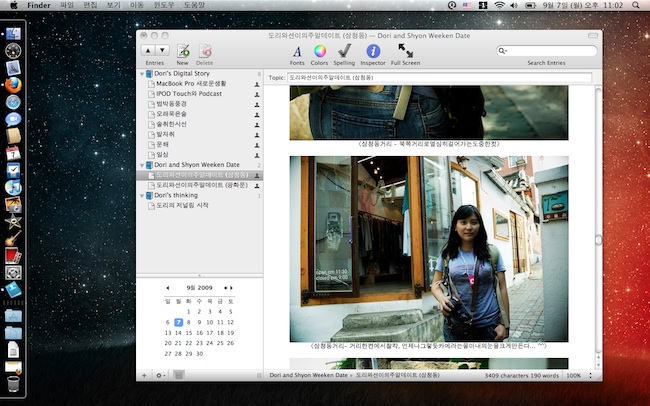Open the Inspector panel
Screen dimensions: 650x406
(373, 55)
